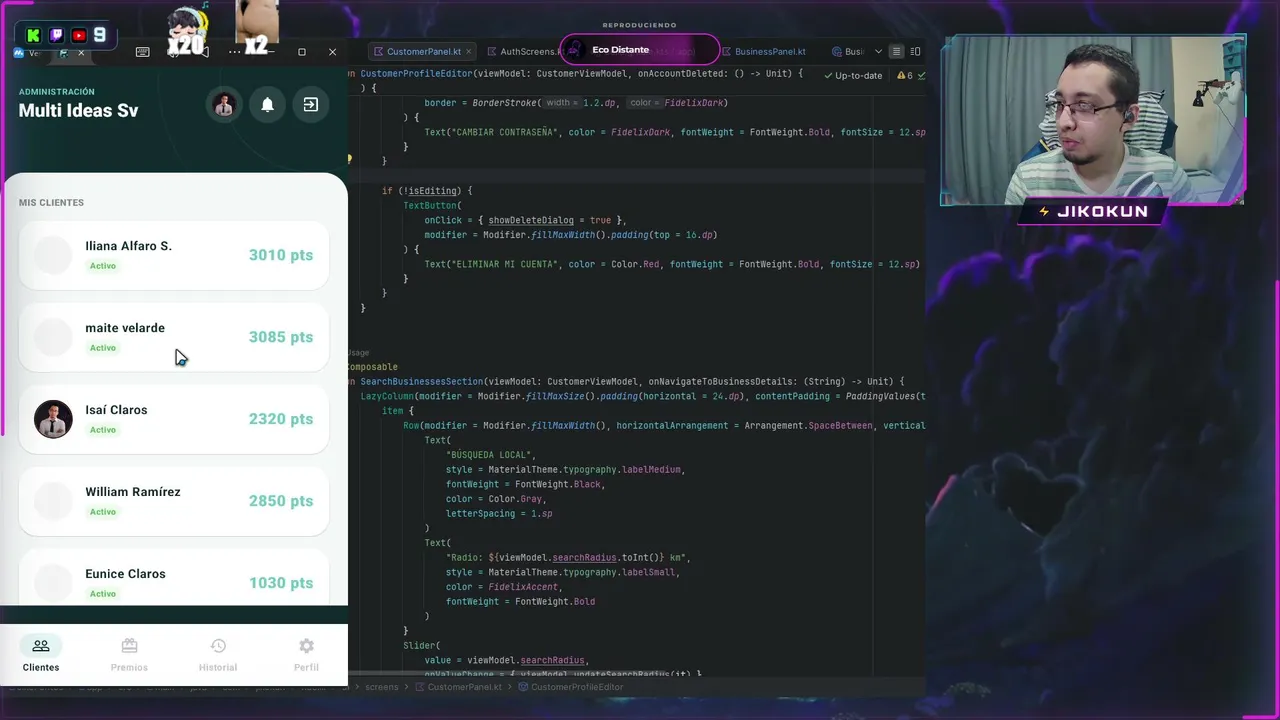Click the 1030 pts value

[x=281, y=583]
